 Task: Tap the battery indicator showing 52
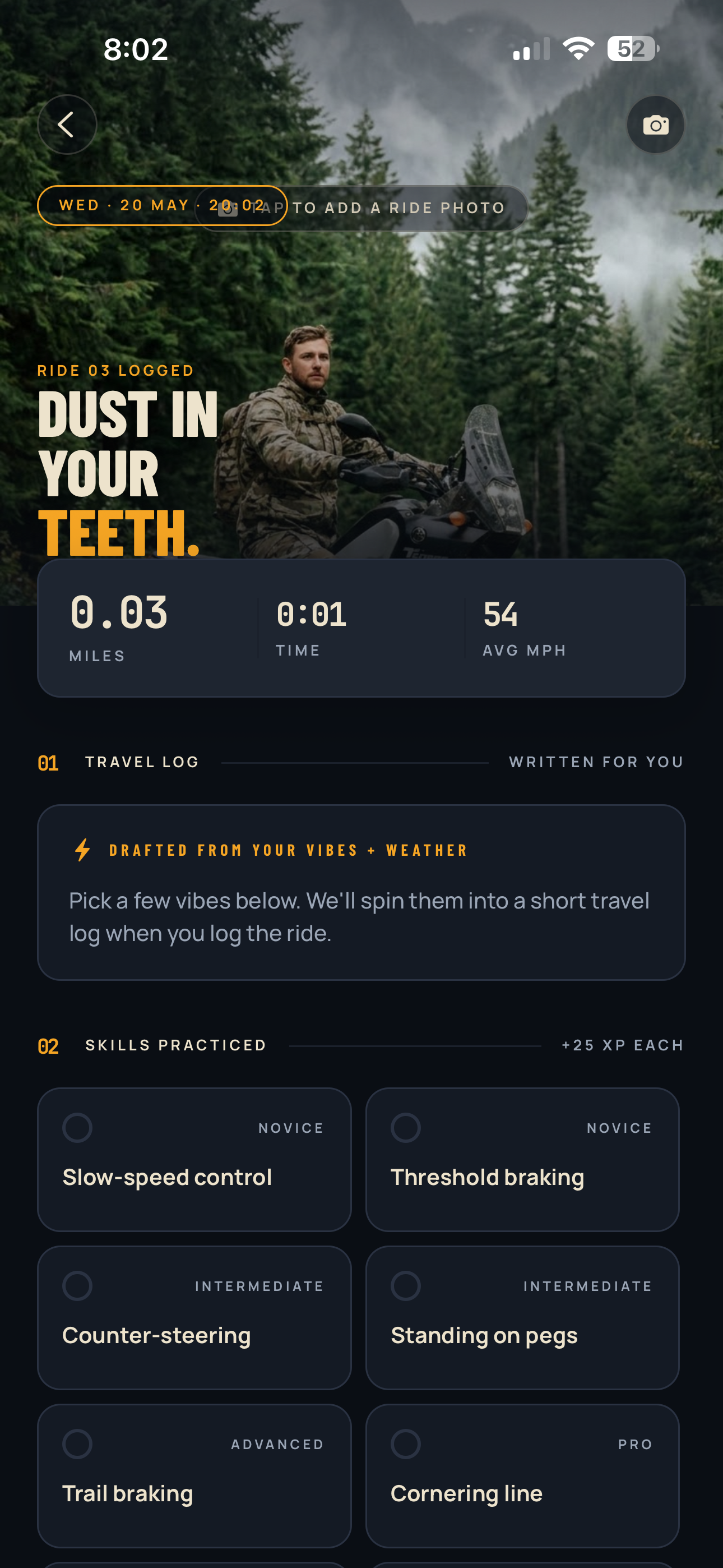633,49
